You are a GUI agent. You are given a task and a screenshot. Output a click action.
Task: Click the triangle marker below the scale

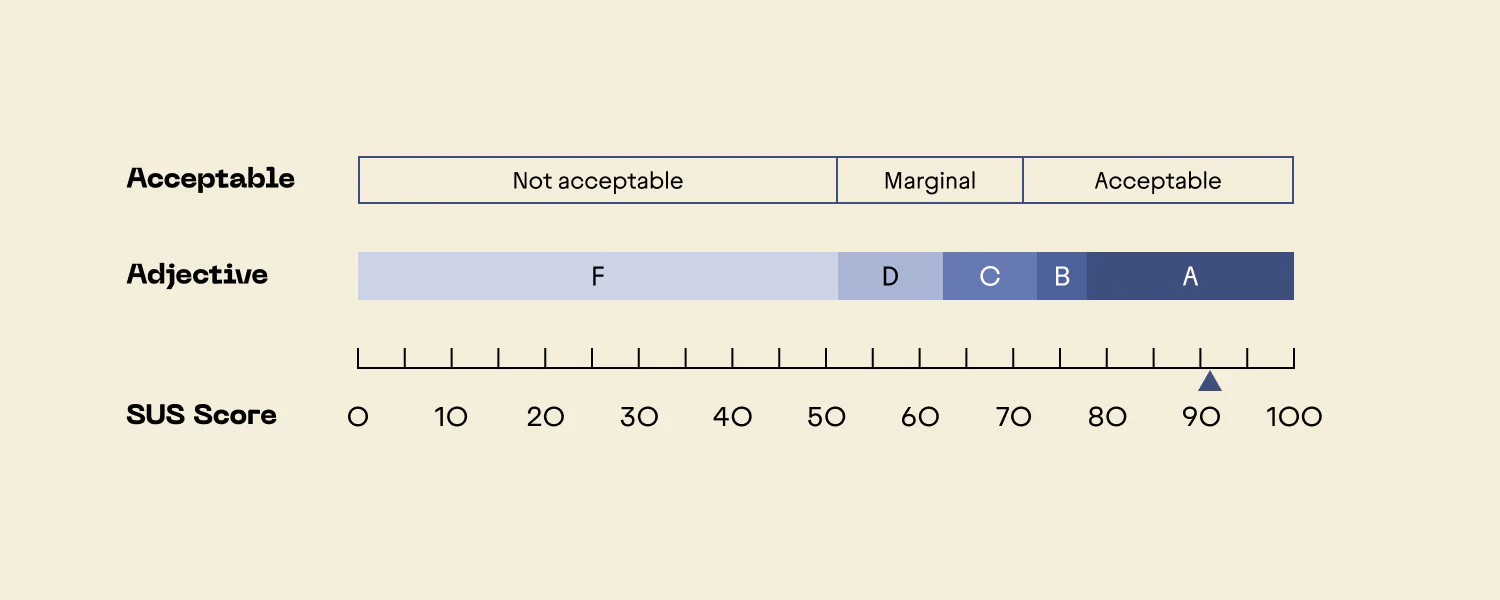1210,380
